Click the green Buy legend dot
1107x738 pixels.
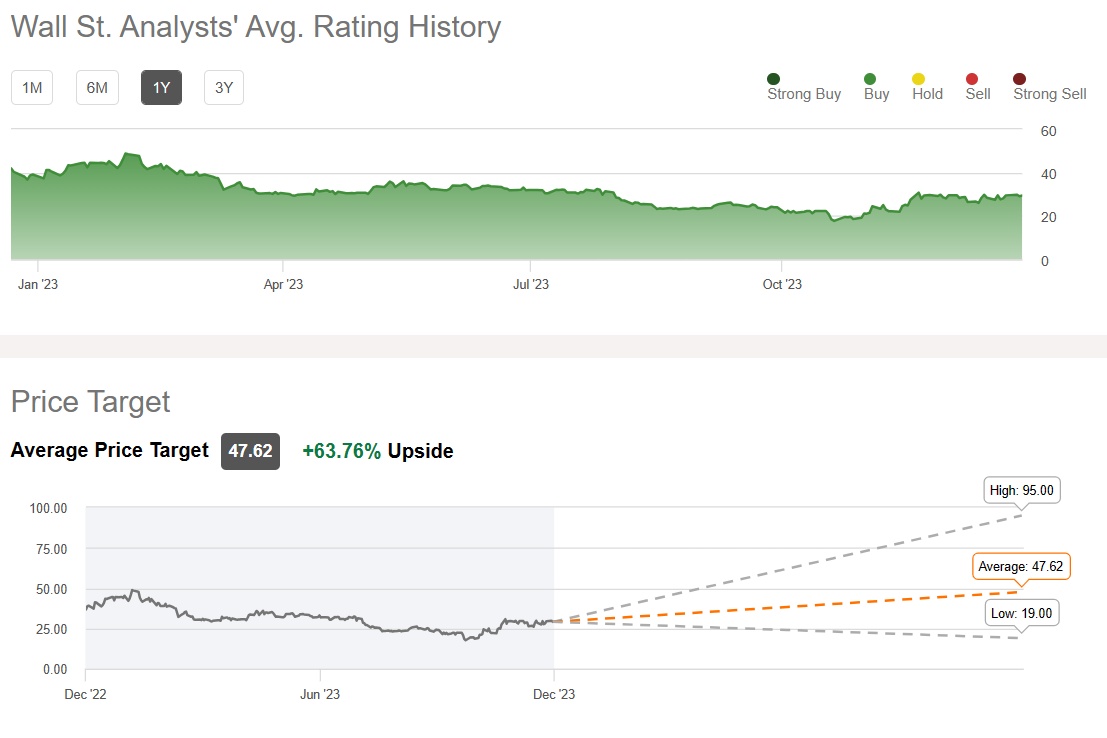point(870,79)
